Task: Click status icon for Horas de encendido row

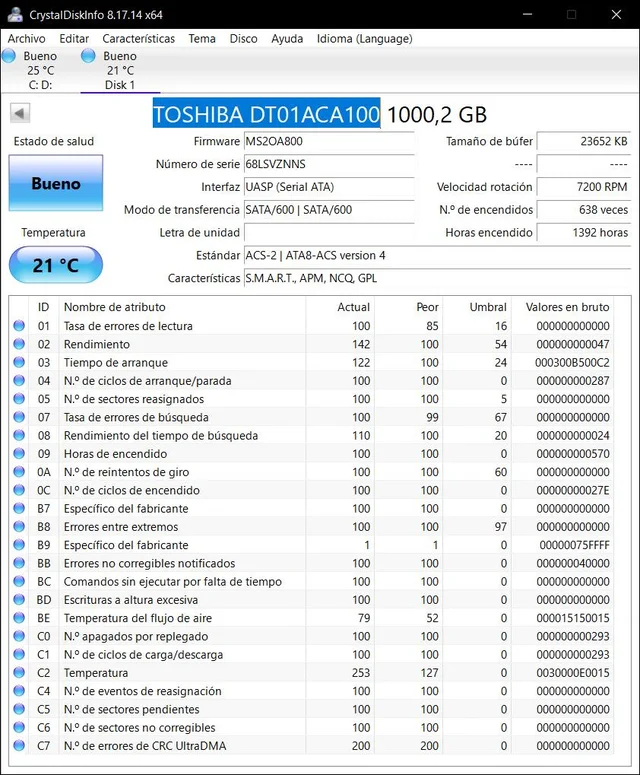Action: click(x=19, y=454)
